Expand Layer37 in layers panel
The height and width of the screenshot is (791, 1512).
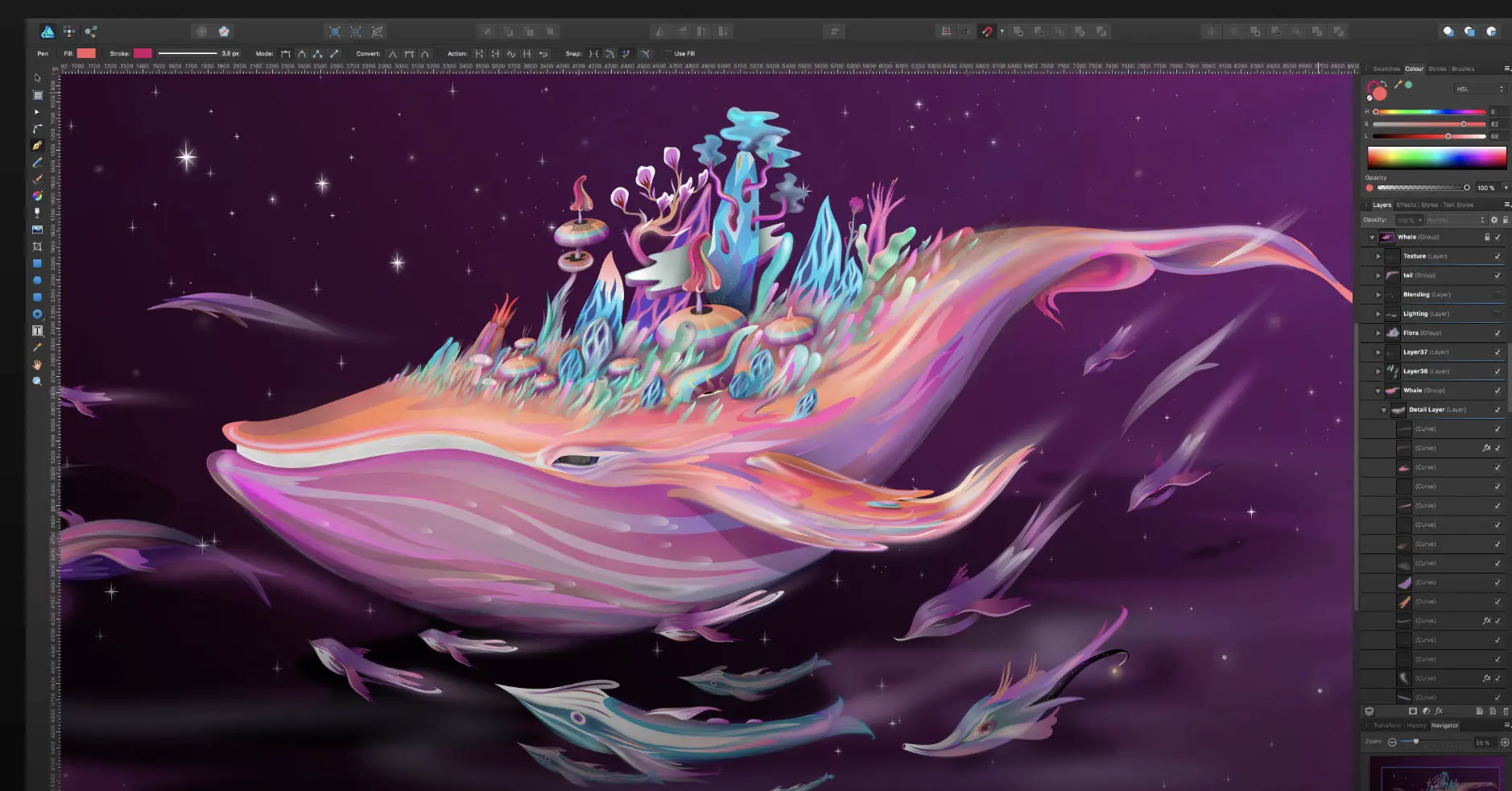coord(1378,352)
